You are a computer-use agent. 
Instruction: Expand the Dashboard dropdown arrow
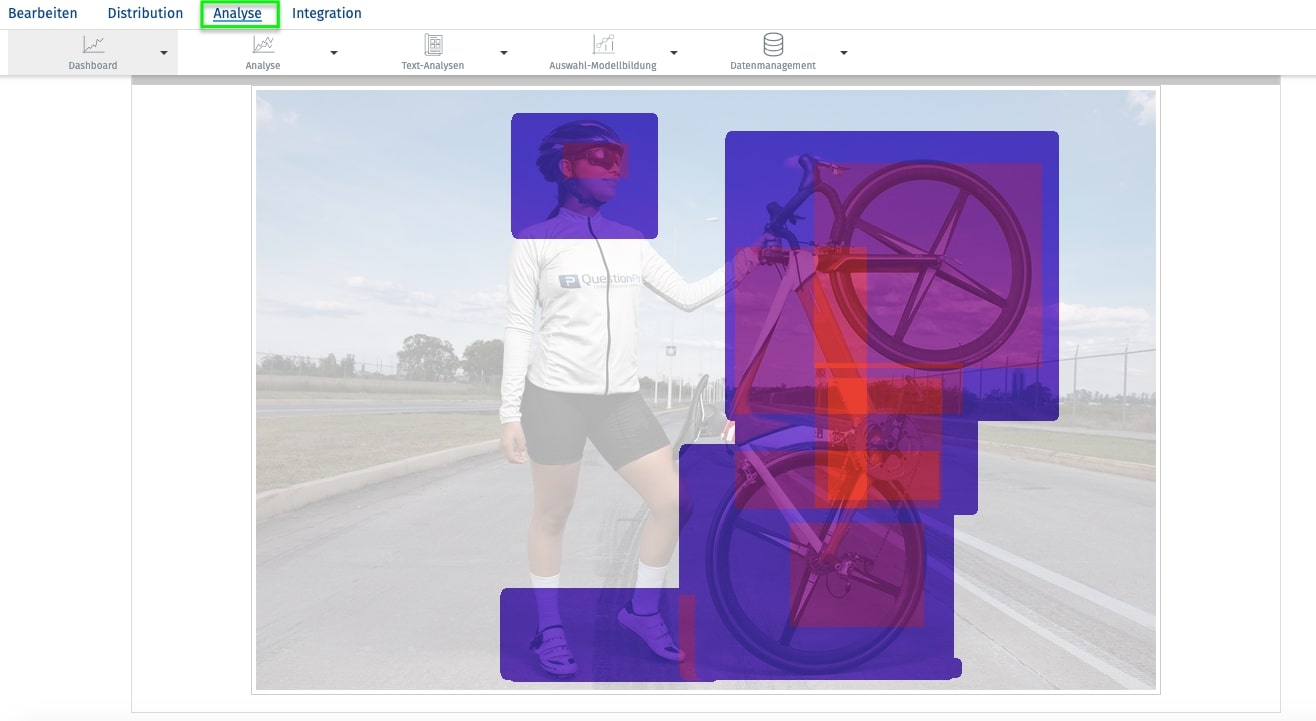(163, 53)
